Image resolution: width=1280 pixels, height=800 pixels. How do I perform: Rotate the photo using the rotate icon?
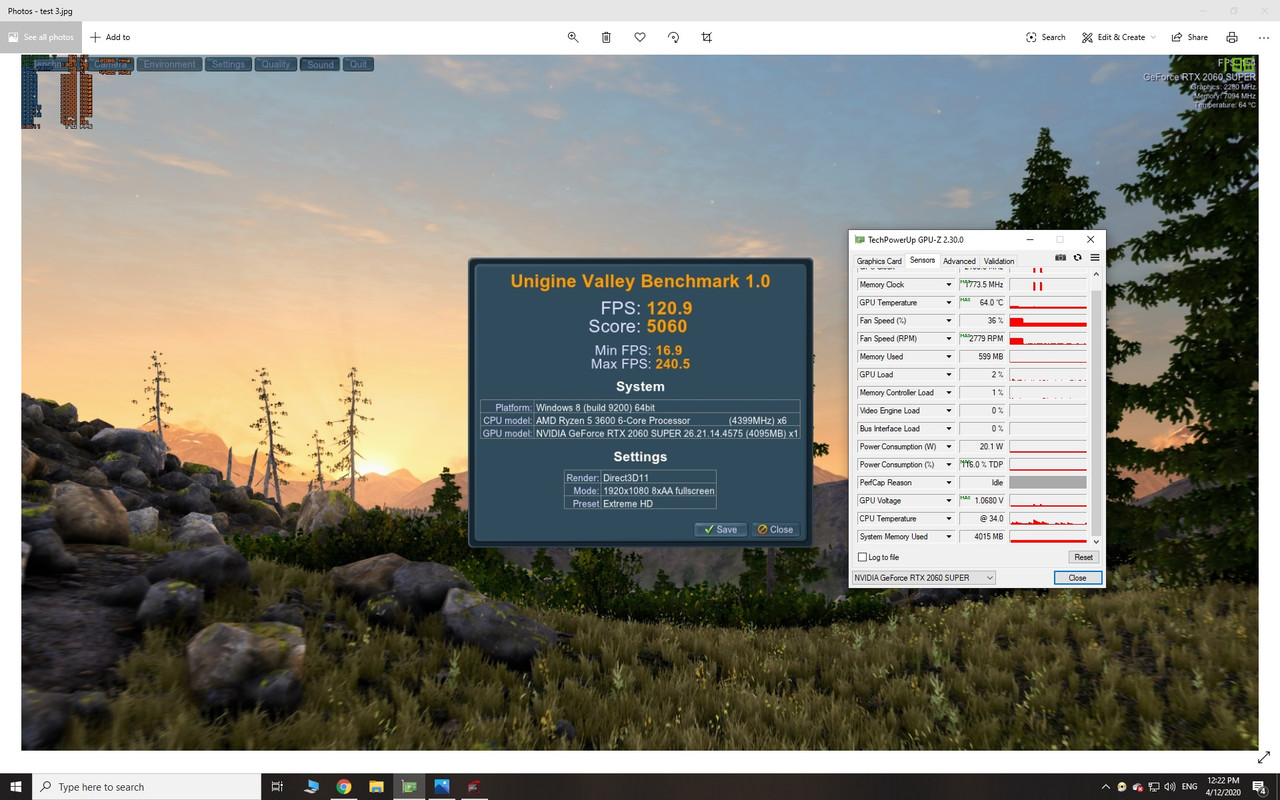pos(673,37)
